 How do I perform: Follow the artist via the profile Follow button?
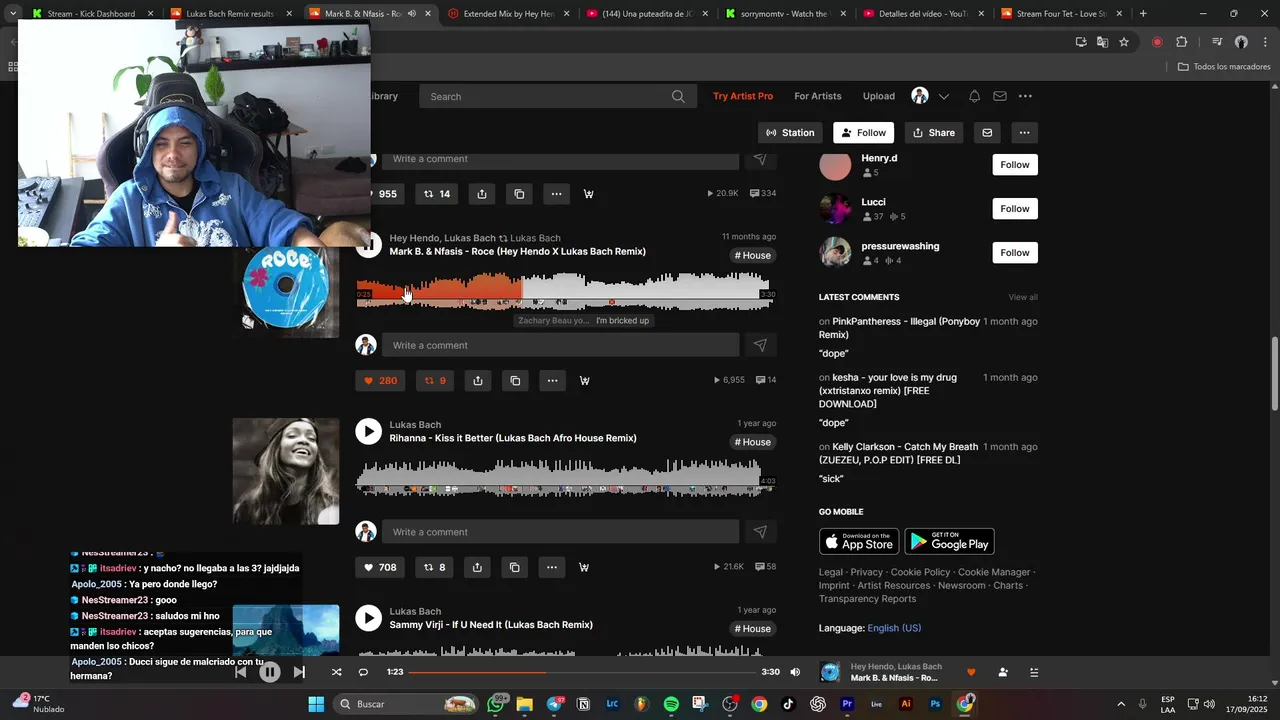tap(863, 133)
